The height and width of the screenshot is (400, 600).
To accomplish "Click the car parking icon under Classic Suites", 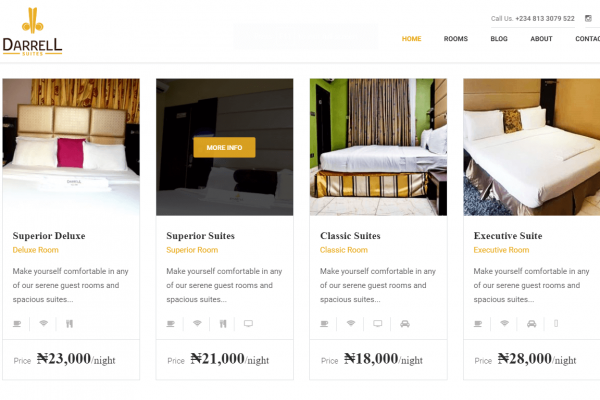I will click(405, 324).
